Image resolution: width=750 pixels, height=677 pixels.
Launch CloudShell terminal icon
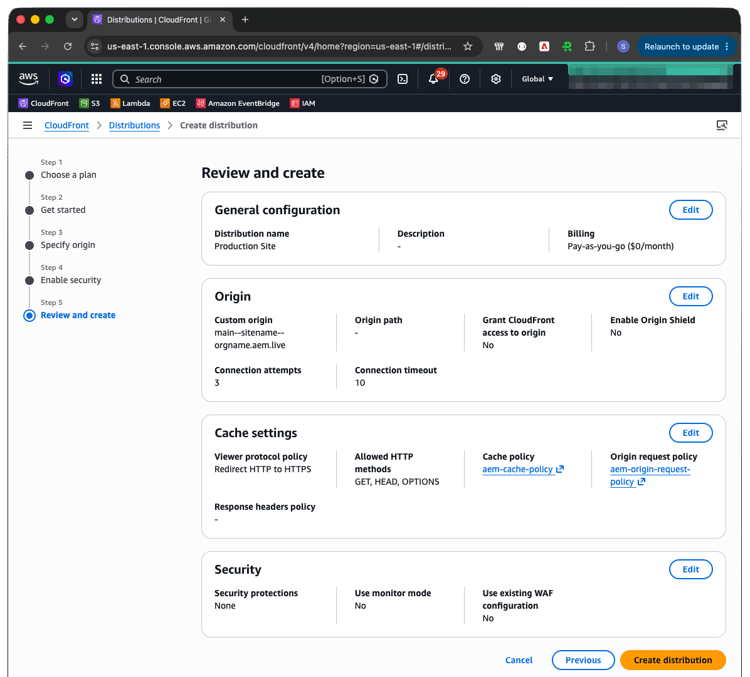[403, 79]
